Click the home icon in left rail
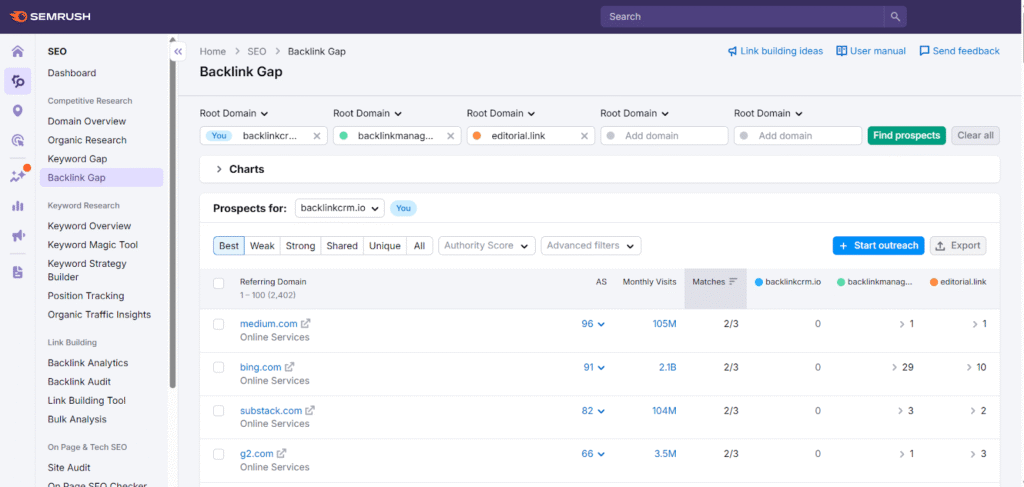The image size is (1024, 487). [17, 52]
